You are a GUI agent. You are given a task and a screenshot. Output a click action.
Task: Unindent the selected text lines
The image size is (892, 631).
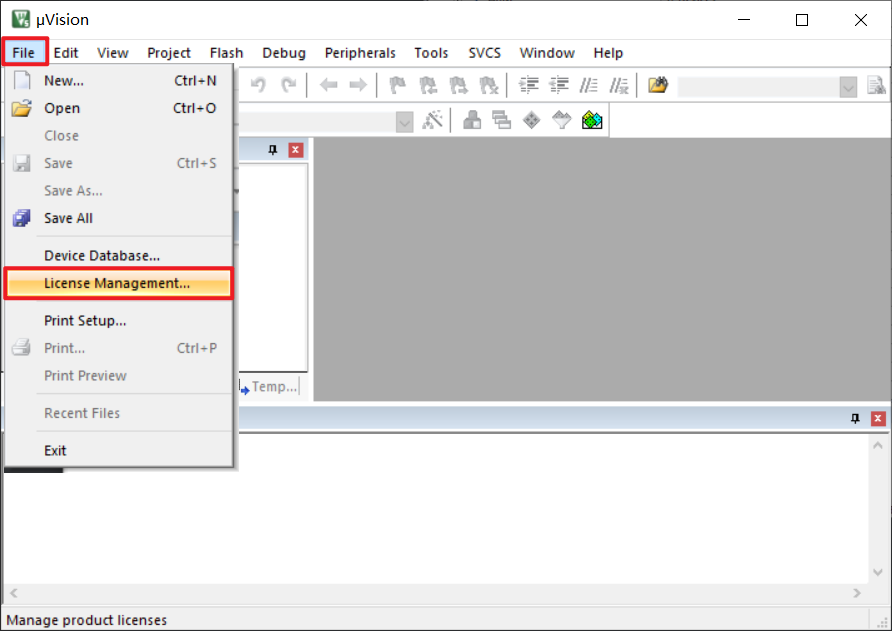tap(559, 85)
